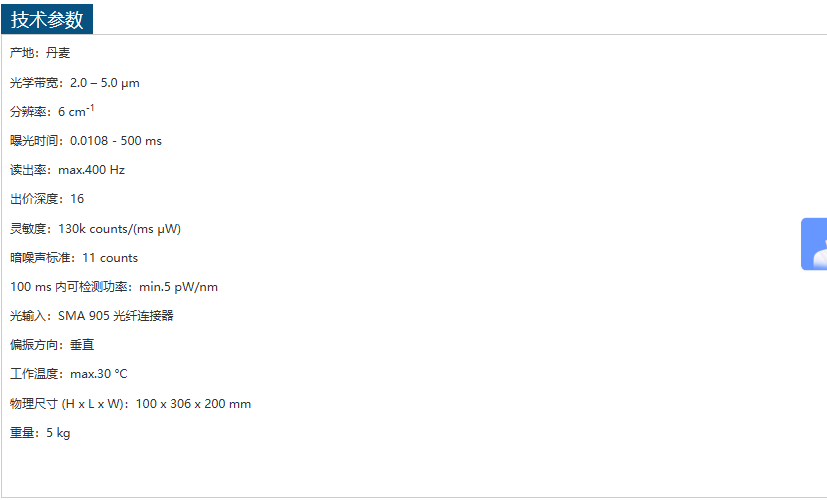Click the 0.0108 - 500 ms value
827x500 pixels.
pyautogui.click(x=116, y=141)
